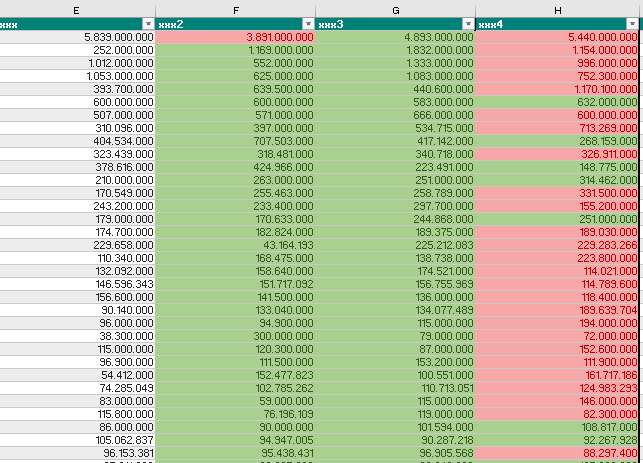Select cell 96.905.568
This screenshot has height=463, width=643.
point(395,453)
